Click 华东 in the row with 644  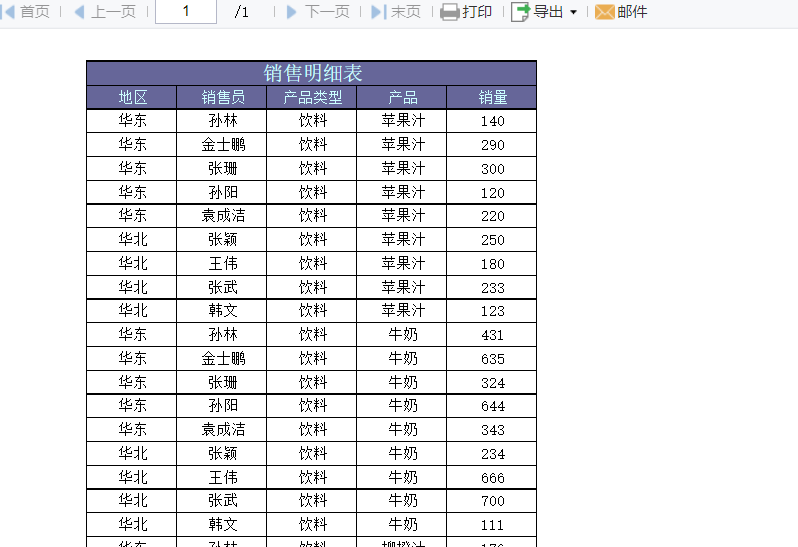pyautogui.click(x=132, y=406)
